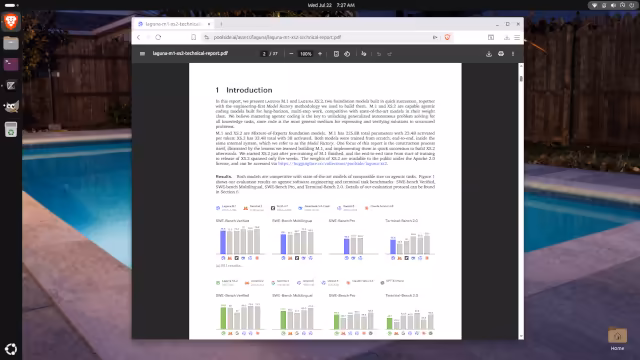Open Brave Shields lion icon
Screen dimensions: 640x360
(447, 37)
